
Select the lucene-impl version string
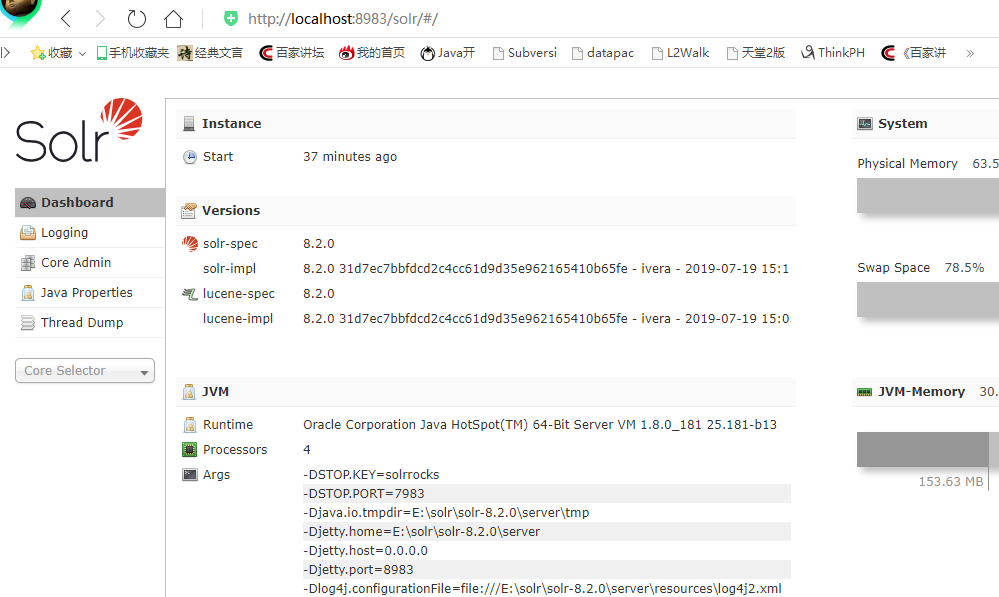546,319
